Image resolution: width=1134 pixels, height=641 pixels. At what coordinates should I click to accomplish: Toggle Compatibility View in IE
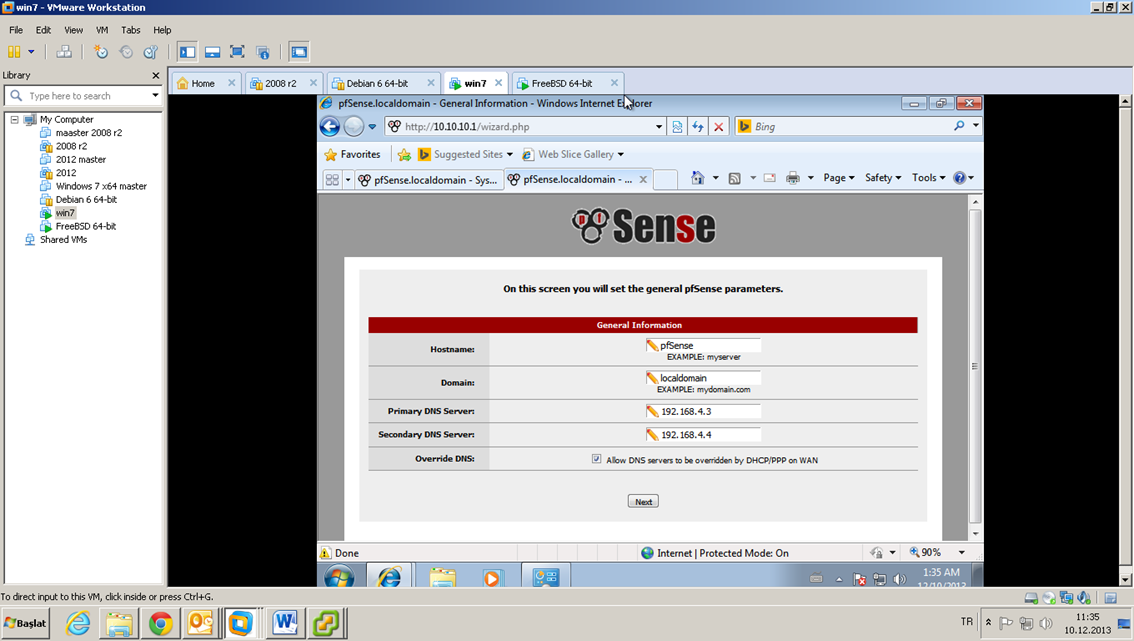(x=677, y=127)
